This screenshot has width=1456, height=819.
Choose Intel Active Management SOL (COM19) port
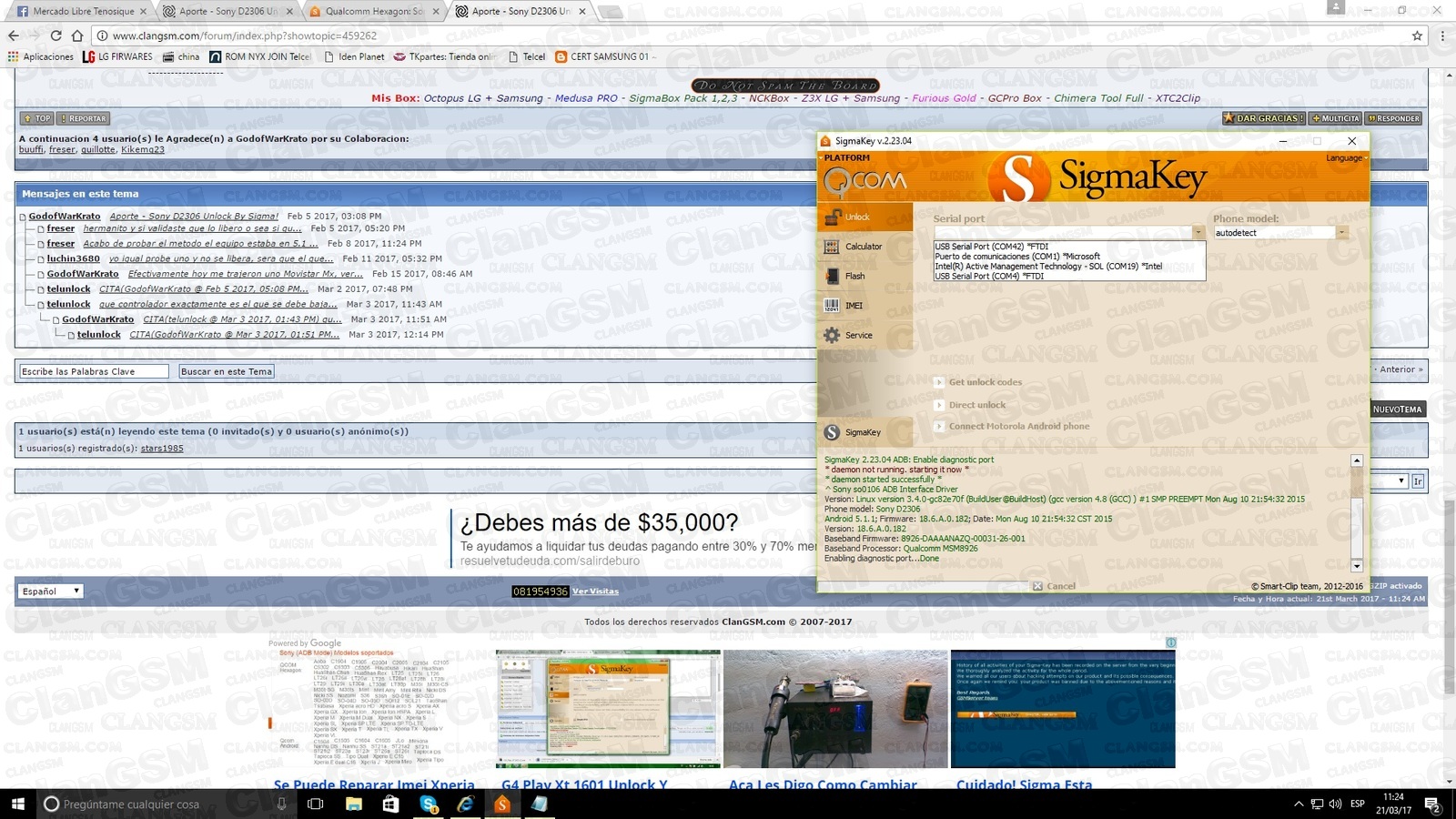[1048, 267]
